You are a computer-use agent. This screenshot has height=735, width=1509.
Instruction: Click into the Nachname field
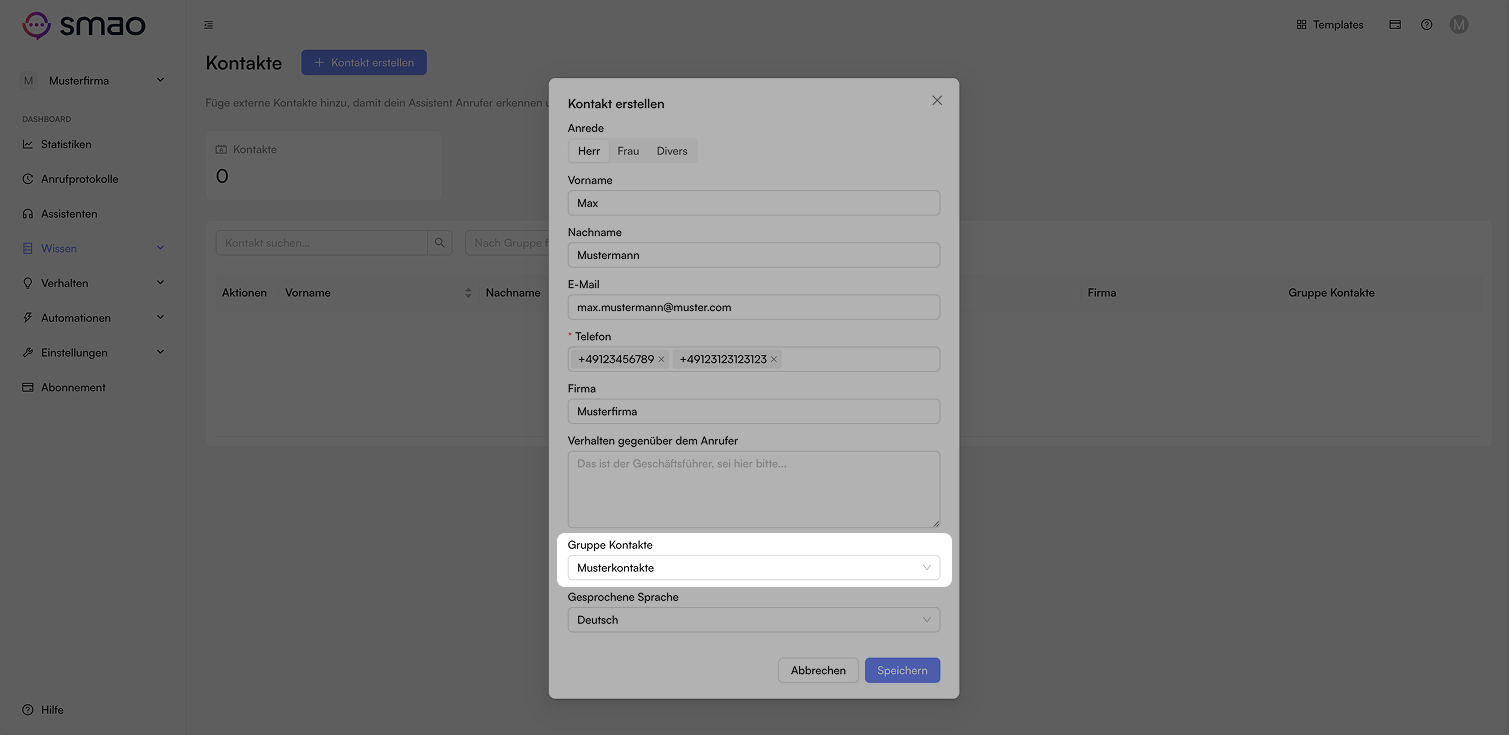tap(754, 255)
